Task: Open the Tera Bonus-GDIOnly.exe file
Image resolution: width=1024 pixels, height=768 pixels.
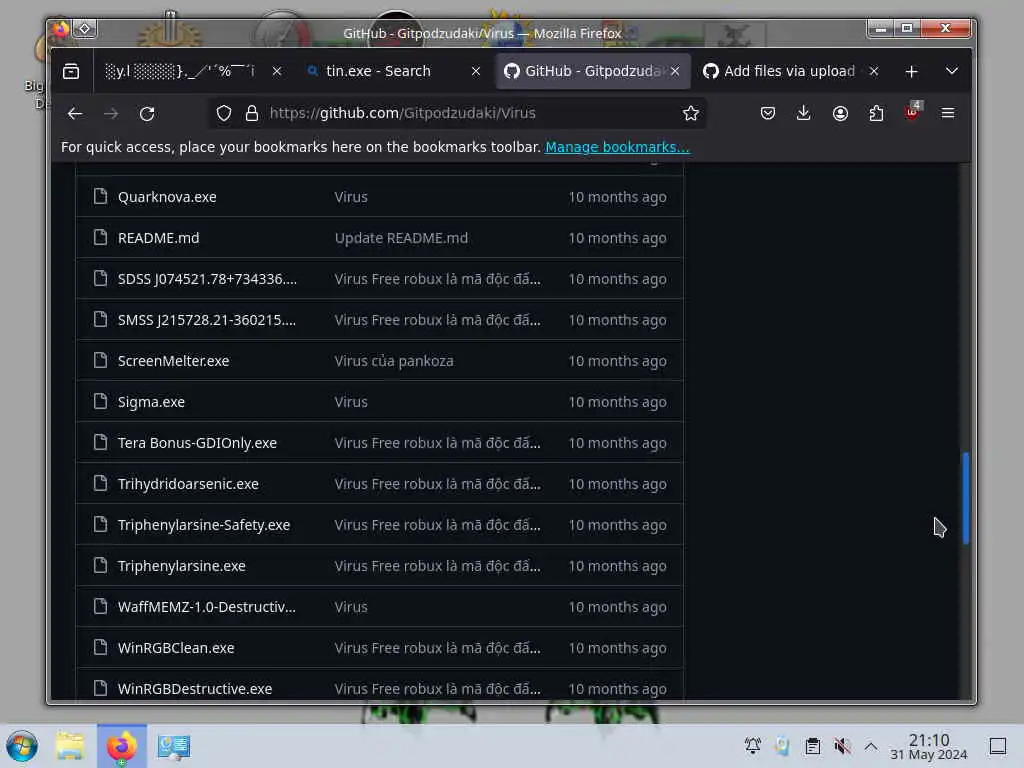Action: pyautogui.click(x=197, y=443)
